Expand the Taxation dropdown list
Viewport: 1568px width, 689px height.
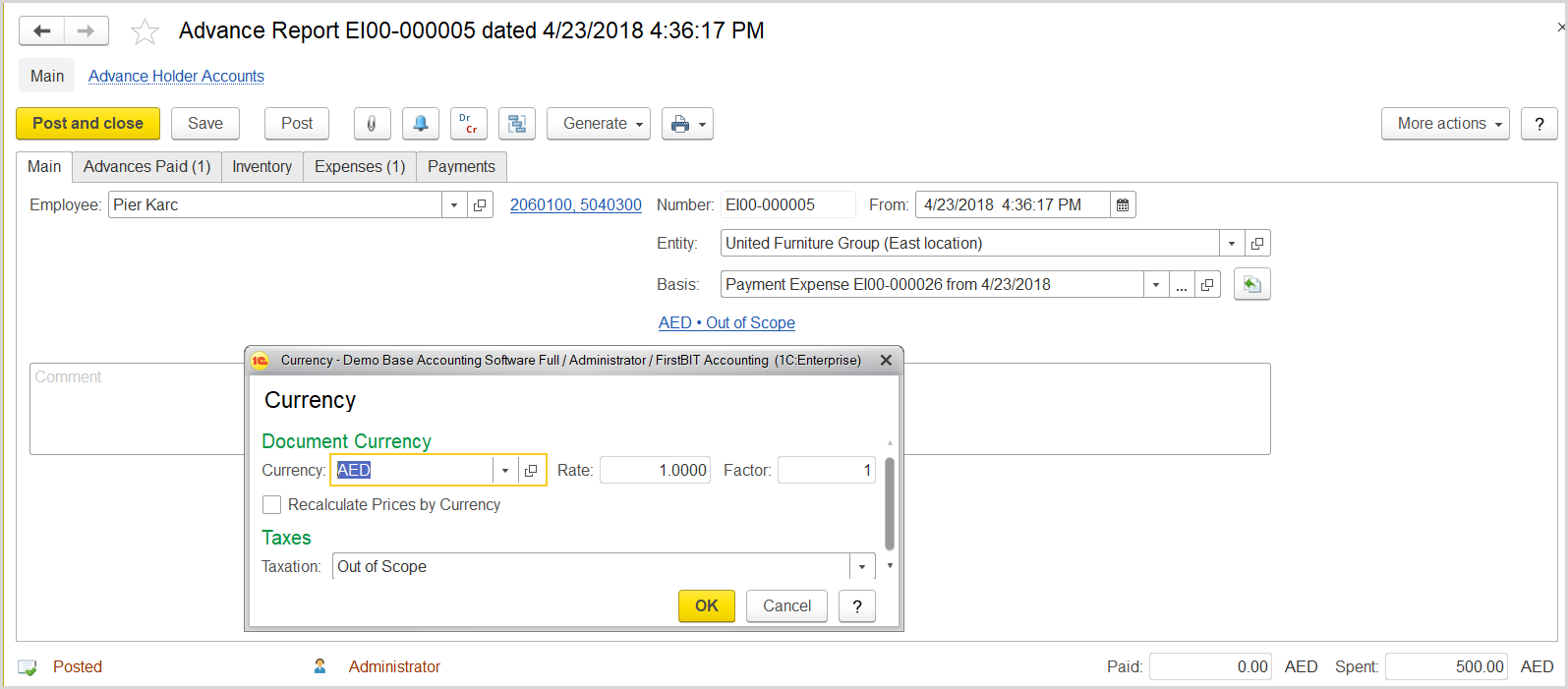(x=862, y=566)
